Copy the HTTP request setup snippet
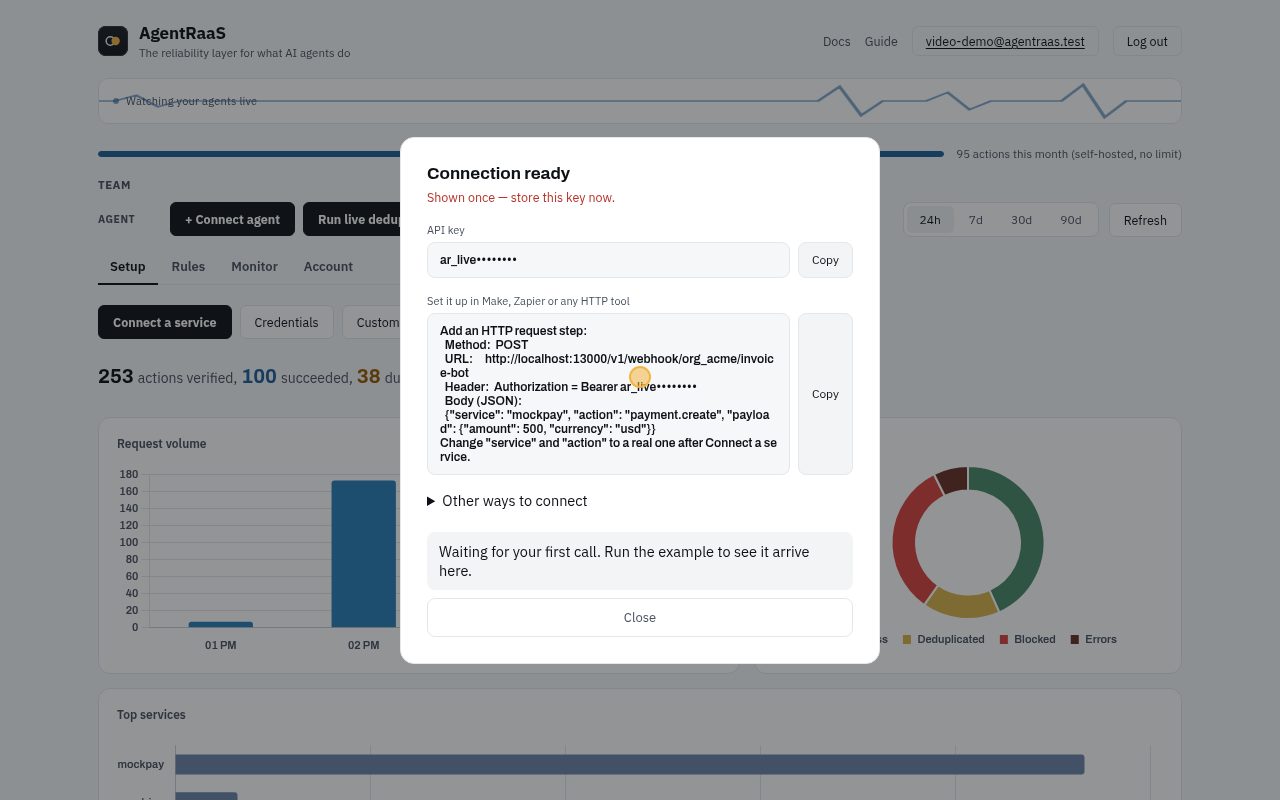The width and height of the screenshot is (1280, 800). pos(825,394)
